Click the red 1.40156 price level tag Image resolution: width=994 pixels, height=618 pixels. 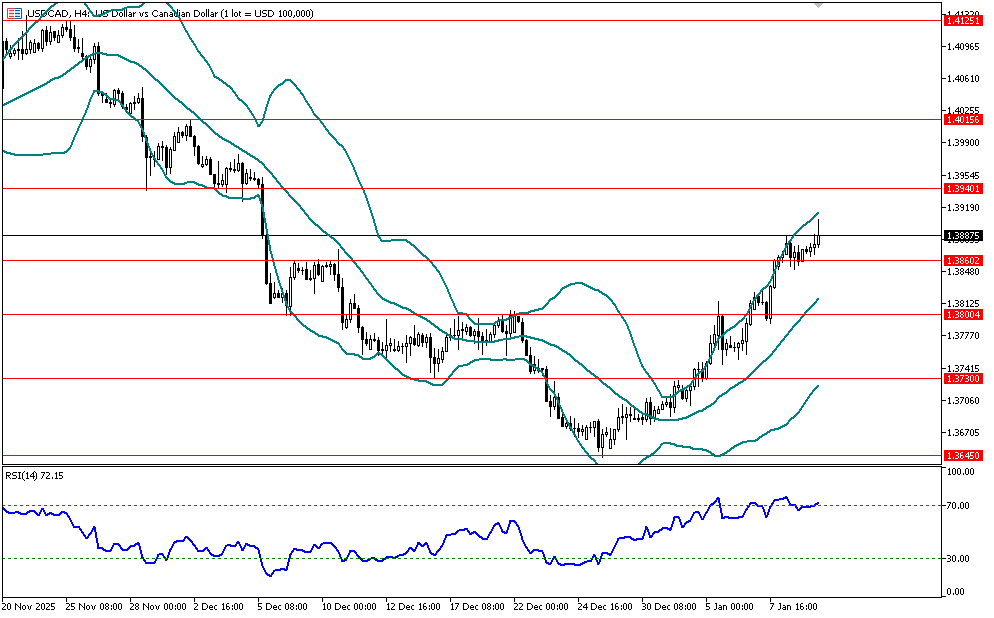(965, 119)
